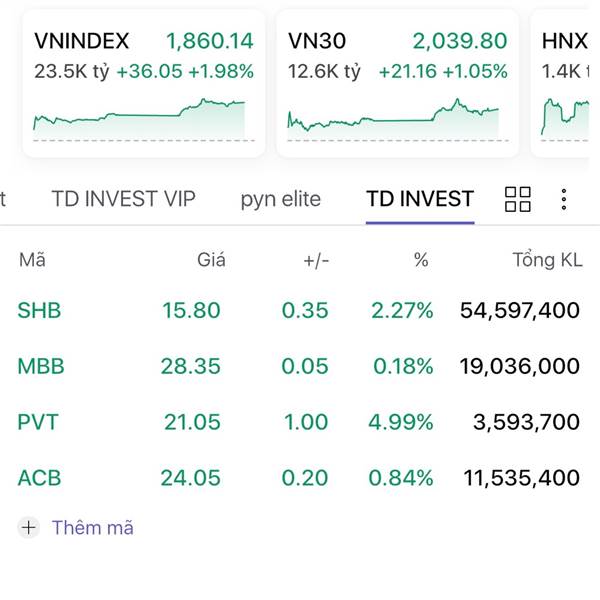Select PVT stock symbol
This screenshot has width=600, height=600.
pyautogui.click(x=38, y=422)
